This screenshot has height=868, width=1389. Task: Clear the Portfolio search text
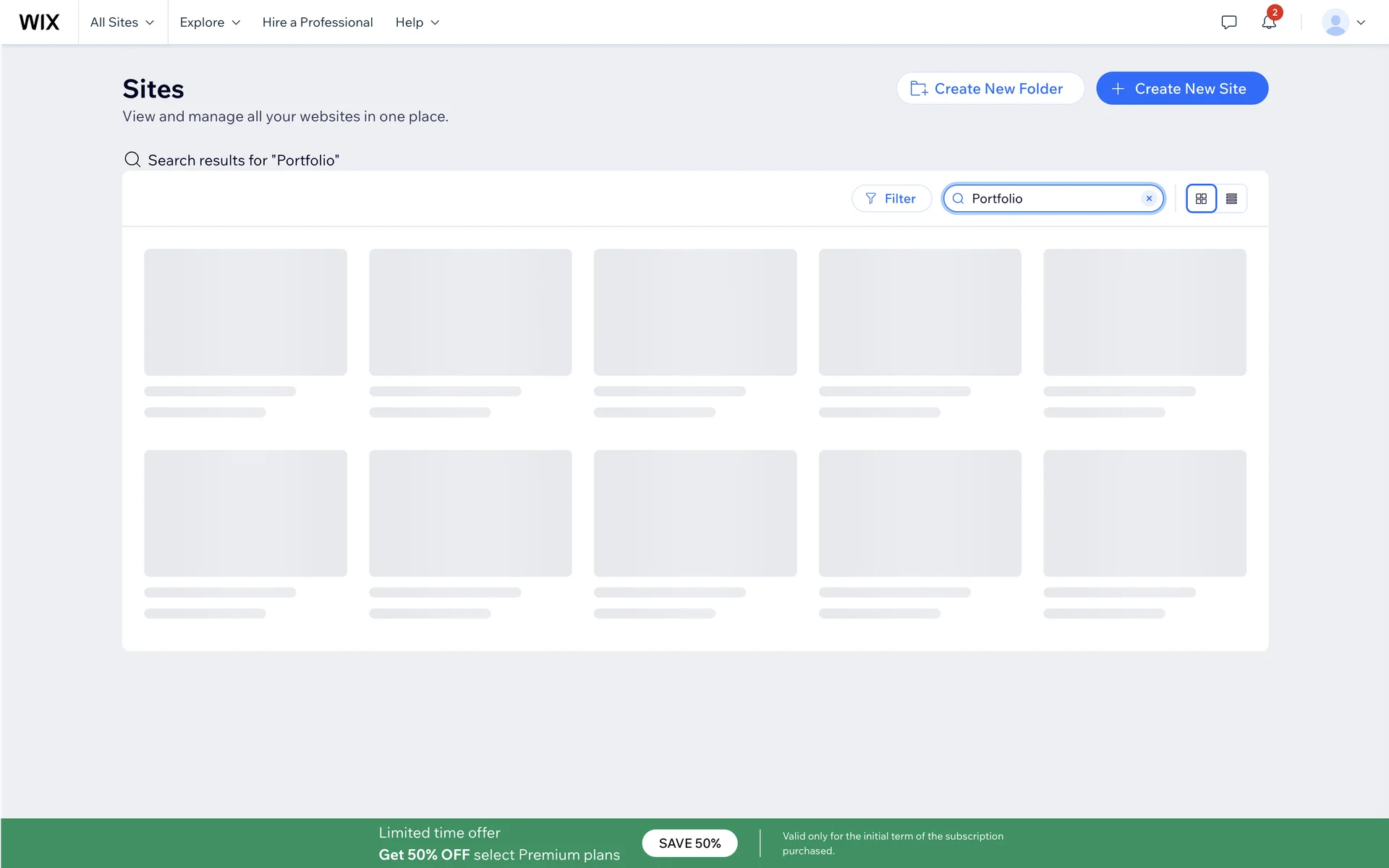[1149, 198]
